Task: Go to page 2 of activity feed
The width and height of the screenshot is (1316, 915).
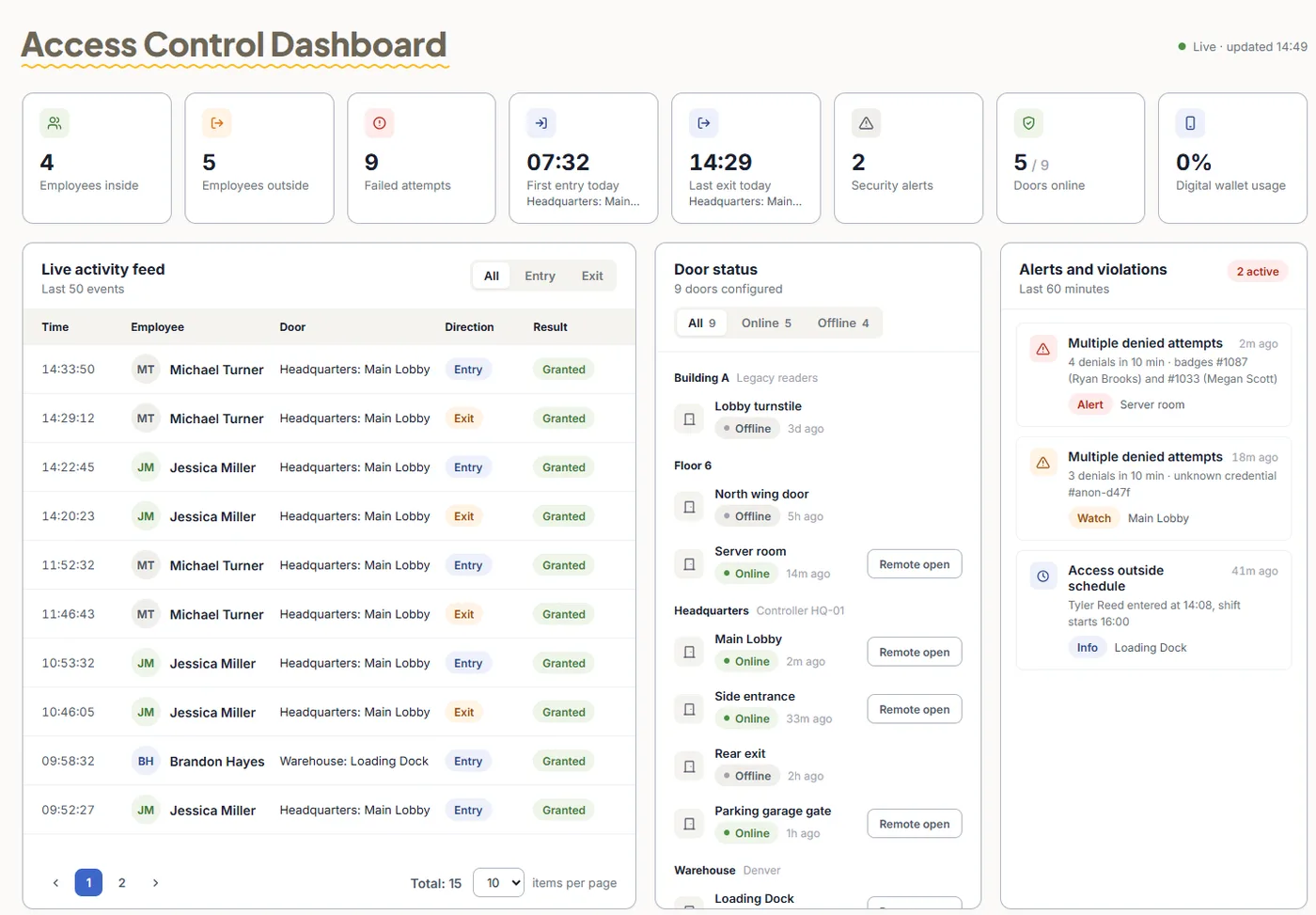Action: pos(122,882)
